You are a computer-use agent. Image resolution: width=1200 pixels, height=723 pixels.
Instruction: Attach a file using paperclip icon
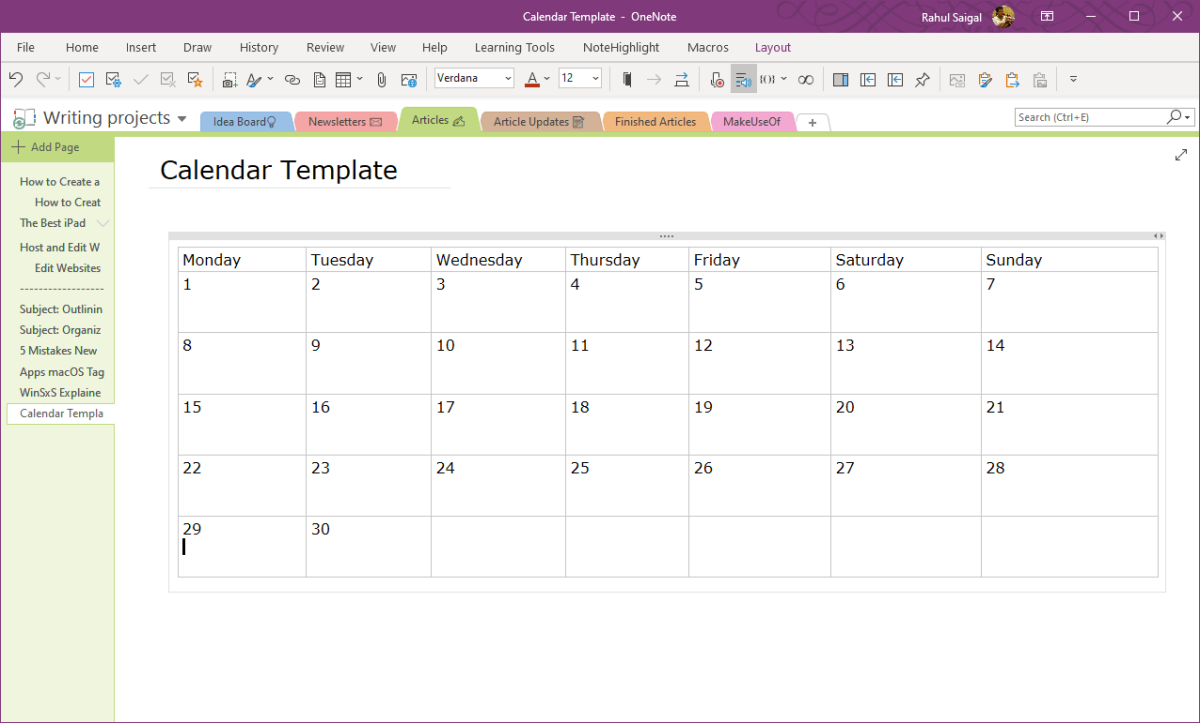click(x=381, y=79)
